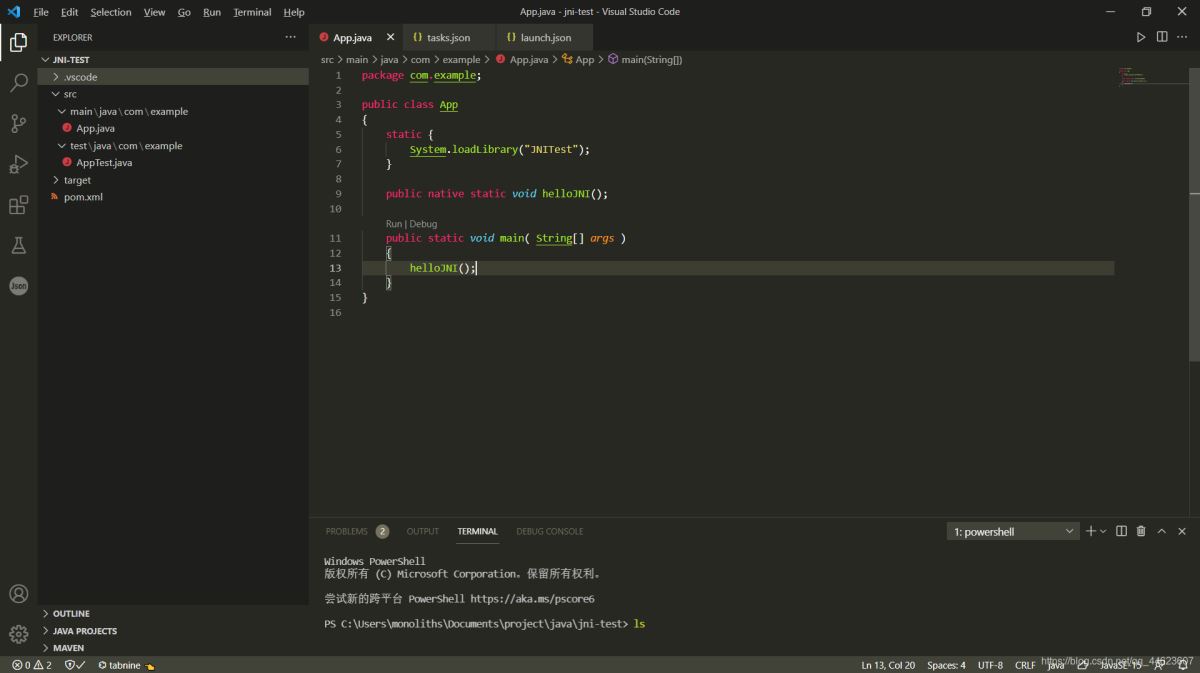1200x673 pixels.
Task: Click the shield checkmark status bar icon
Action: [x=75, y=665]
